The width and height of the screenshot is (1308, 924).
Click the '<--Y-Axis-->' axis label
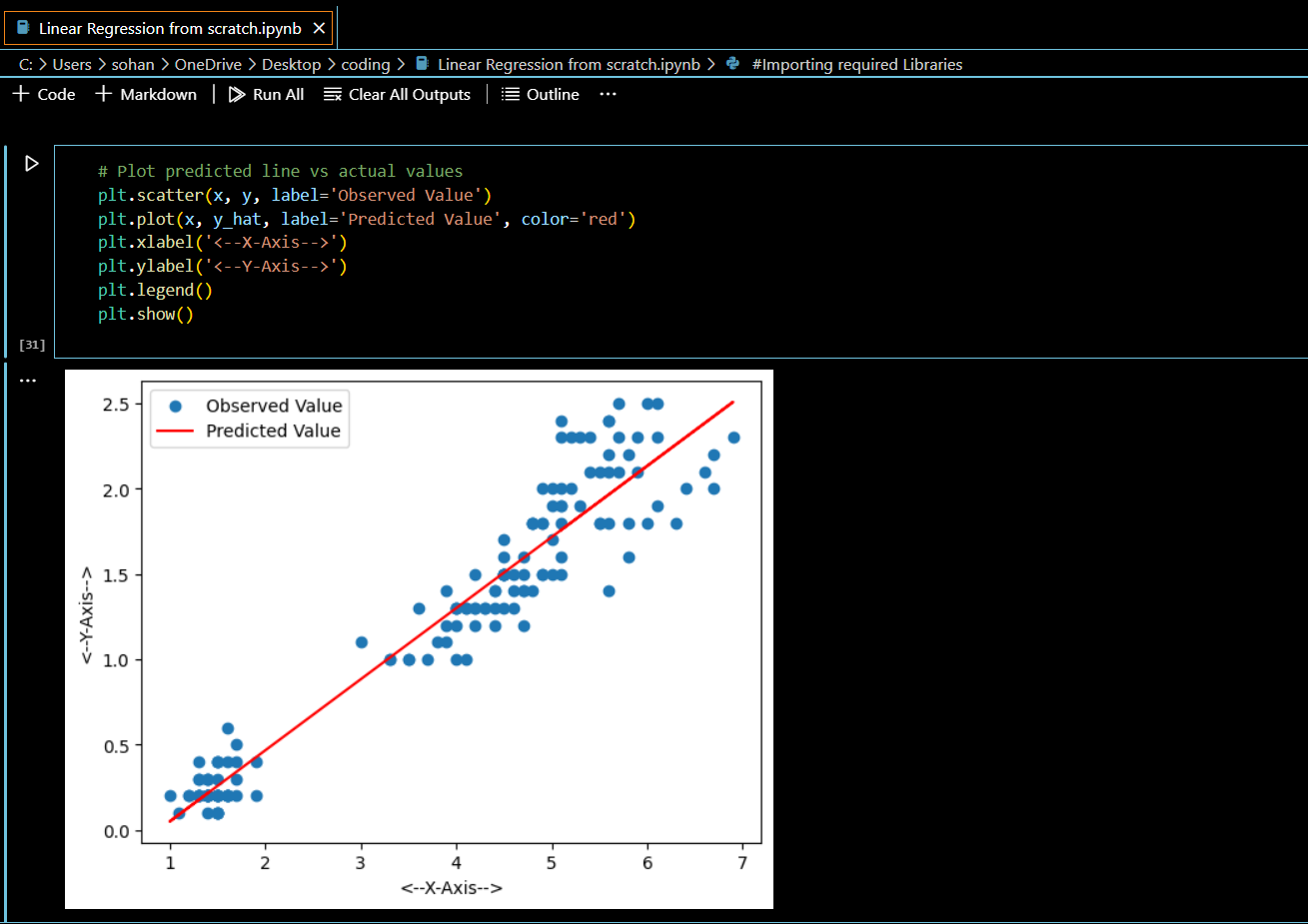click(87, 615)
